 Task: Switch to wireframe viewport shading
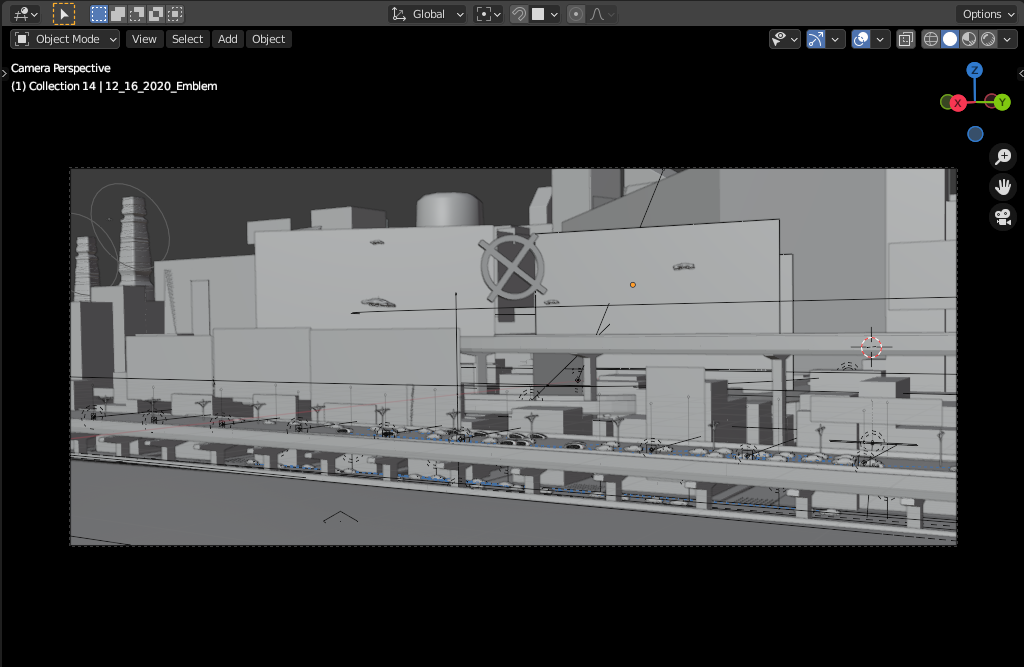[931, 39]
